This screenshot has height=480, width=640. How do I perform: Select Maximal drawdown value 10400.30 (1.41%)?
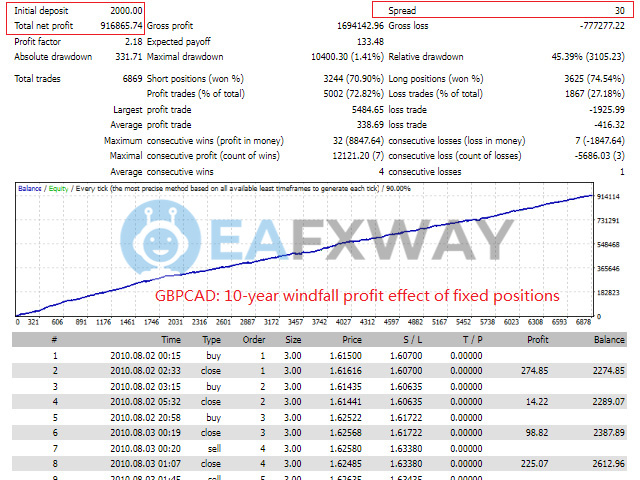coord(347,57)
